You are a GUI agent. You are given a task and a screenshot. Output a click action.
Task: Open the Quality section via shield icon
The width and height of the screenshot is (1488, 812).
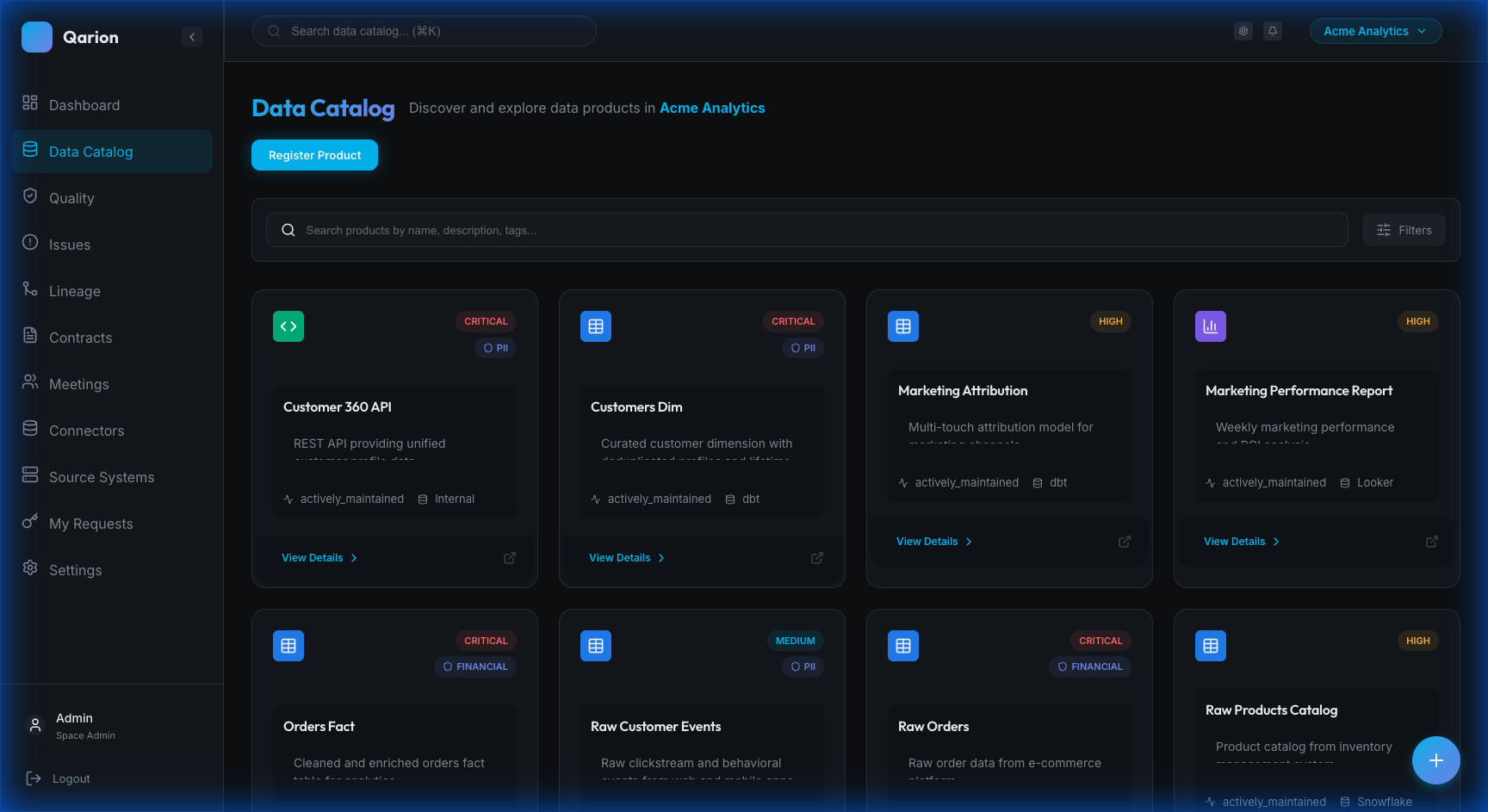[30, 197]
